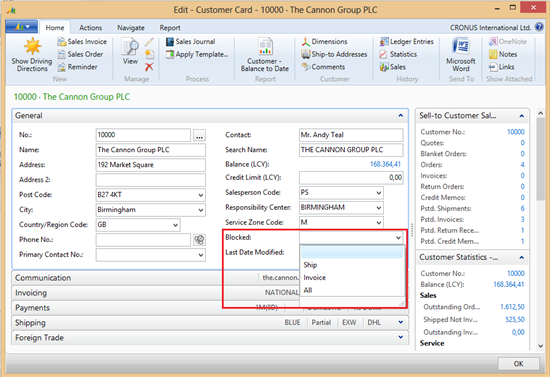Select Ship in Blocked list
550x377 pixels.
[352, 265]
